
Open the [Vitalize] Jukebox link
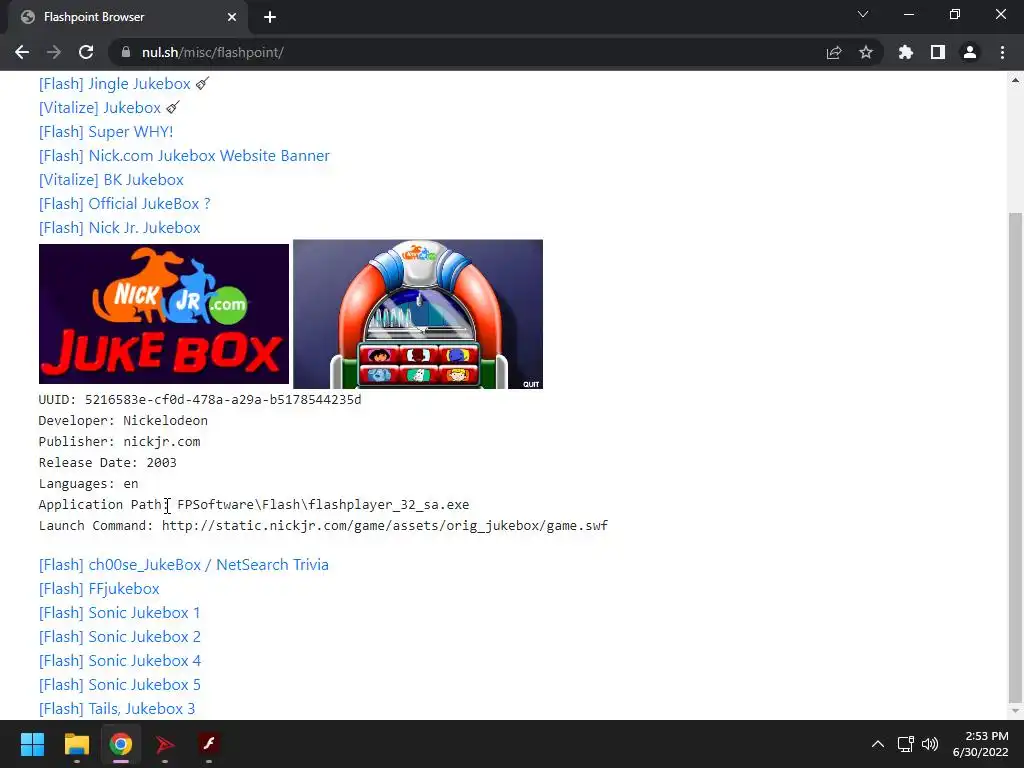(x=100, y=108)
